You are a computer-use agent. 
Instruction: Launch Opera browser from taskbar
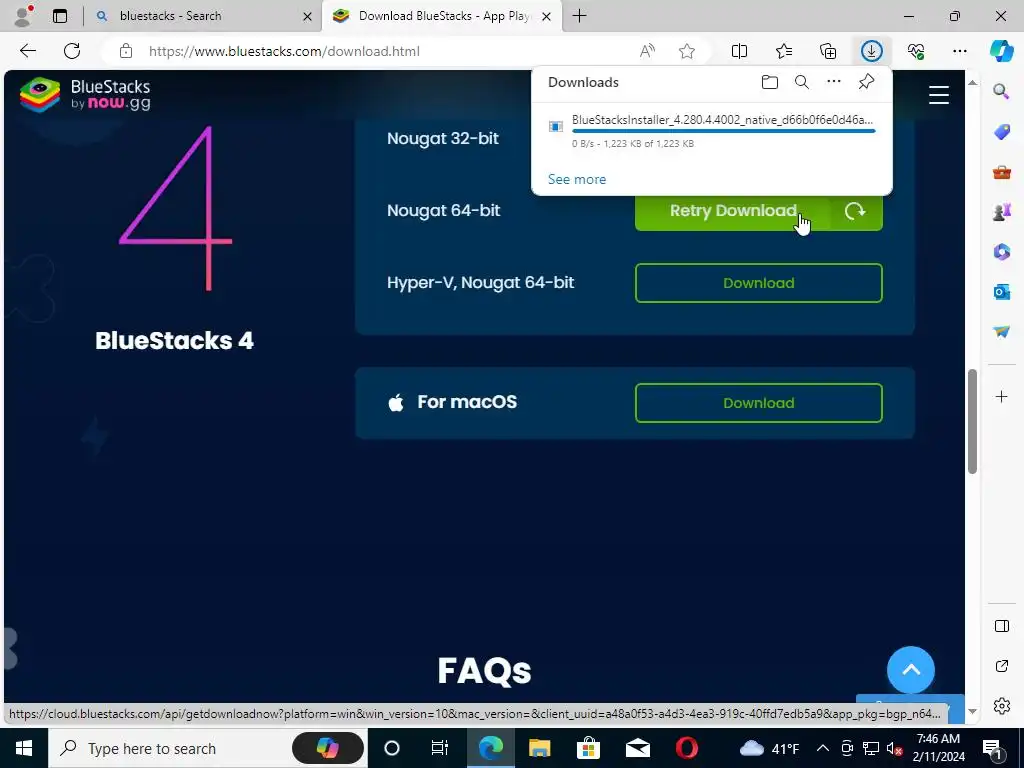point(686,748)
